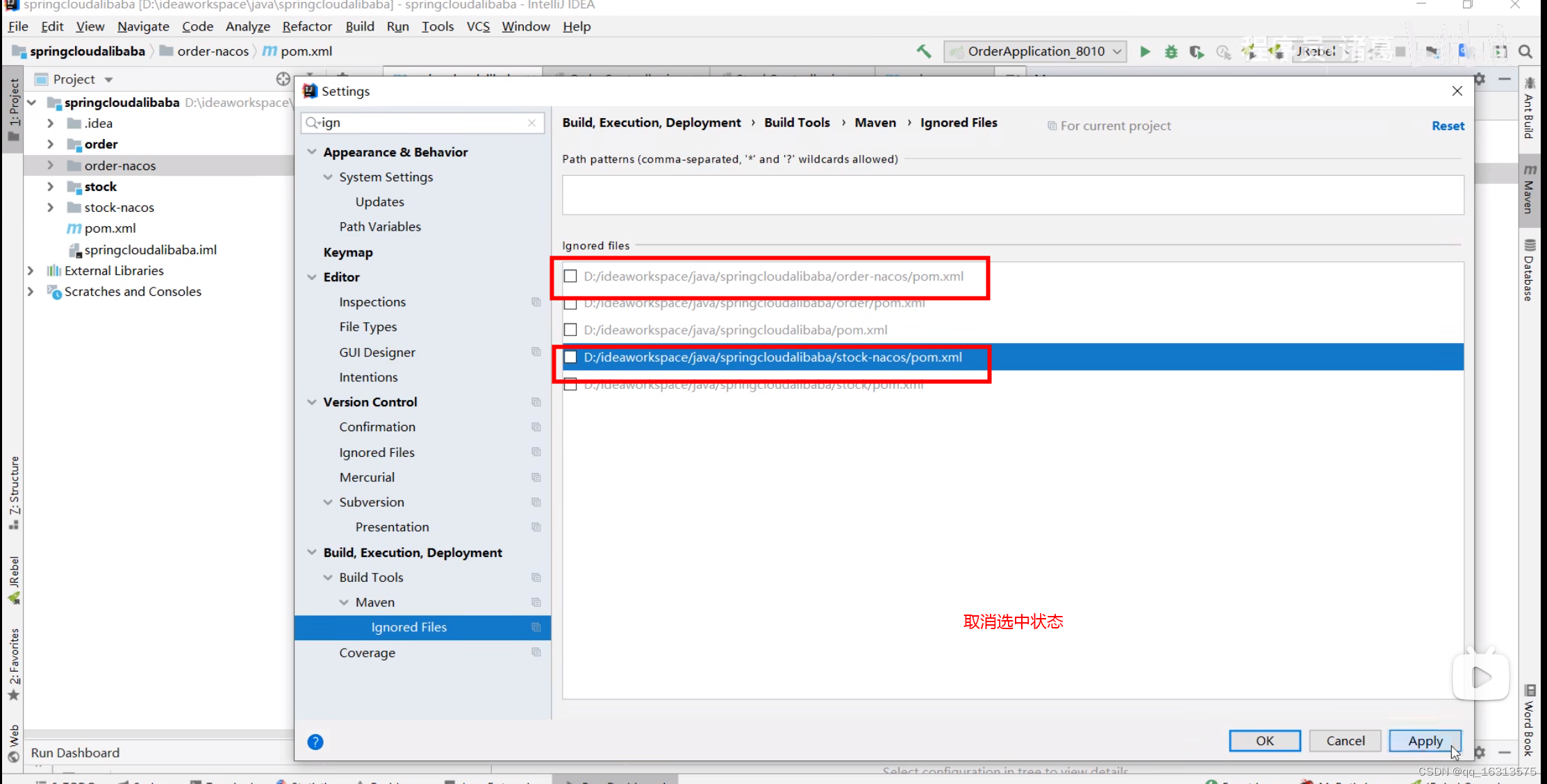Toggle checkbox for stock-nacos/pom.xml

click(x=570, y=357)
